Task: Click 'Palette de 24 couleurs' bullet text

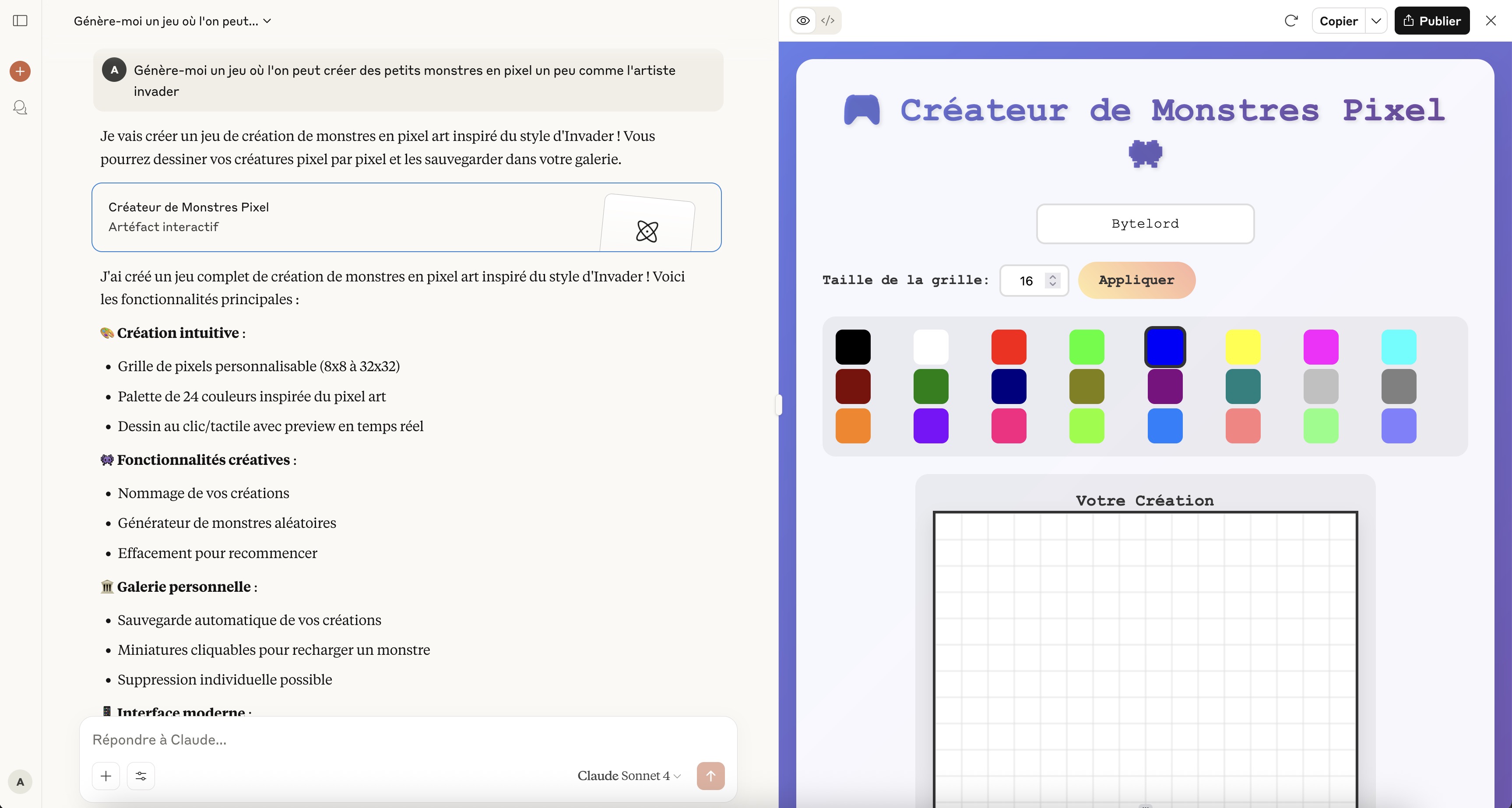Action: (252, 396)
